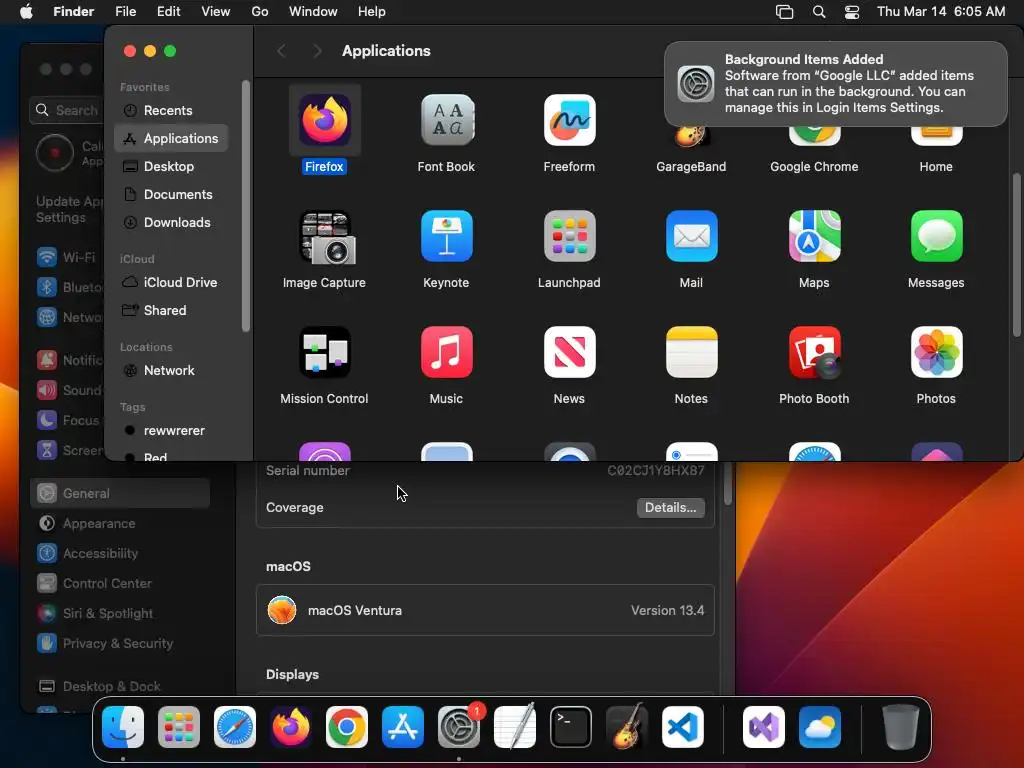Click the Details button for Coverage
Image resolution: width=1024 pixels, height=768 pixels.
tap(671, 507)
